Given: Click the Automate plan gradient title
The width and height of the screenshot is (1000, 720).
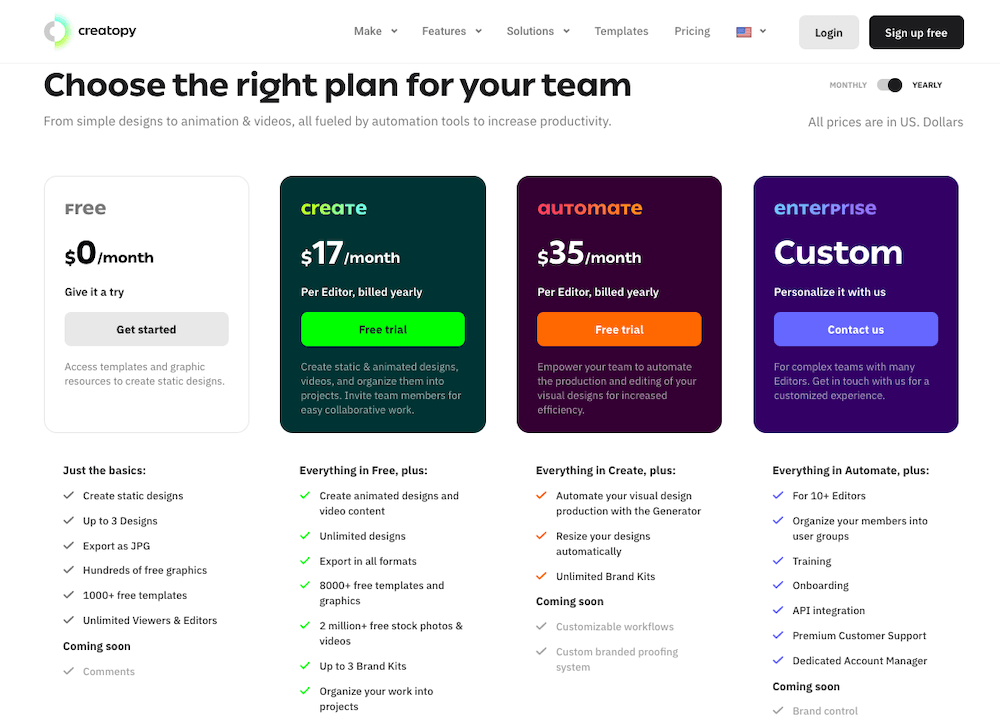Looking at the screenshot, I should coord(590,209).
